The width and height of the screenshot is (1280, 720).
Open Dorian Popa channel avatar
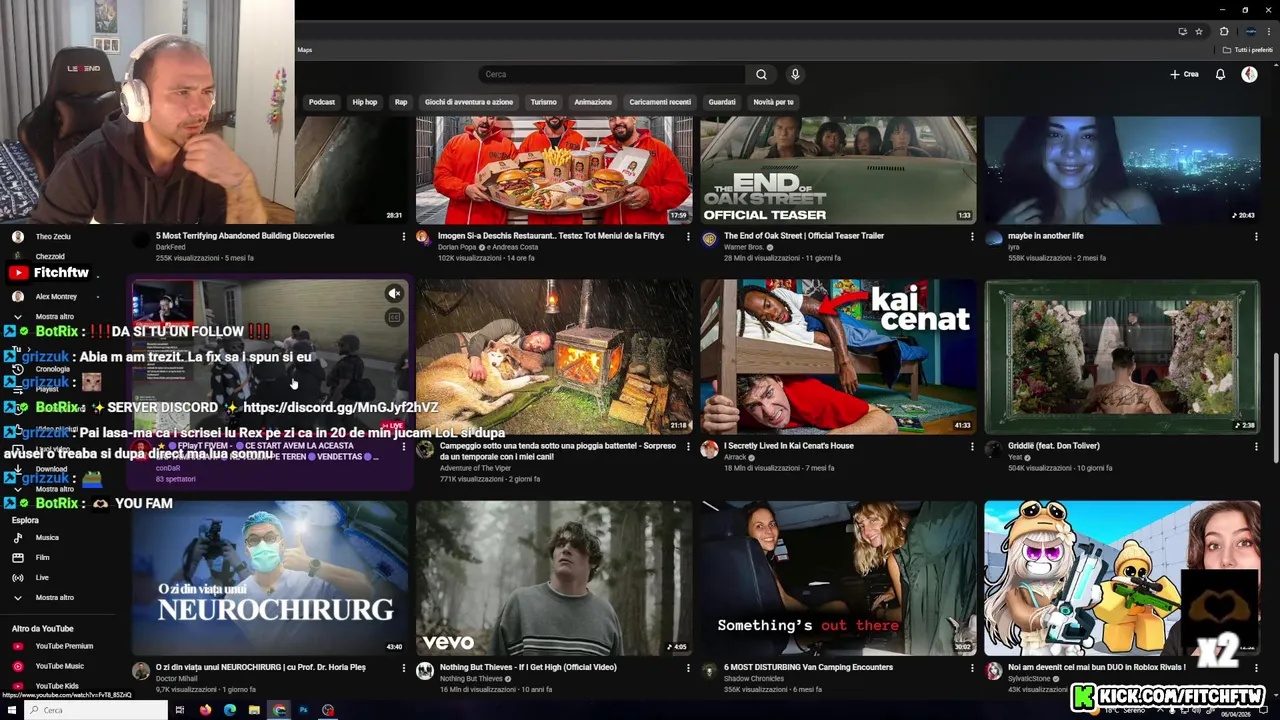[424, 238]
